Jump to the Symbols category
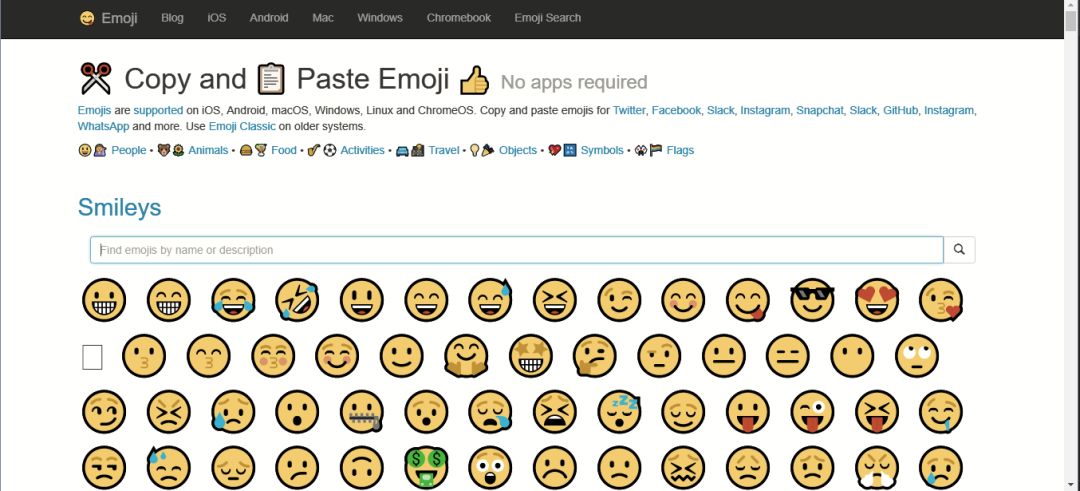The height and width of the screenshot is (491, 1080). pyautogui.click(x=602, y=150)
